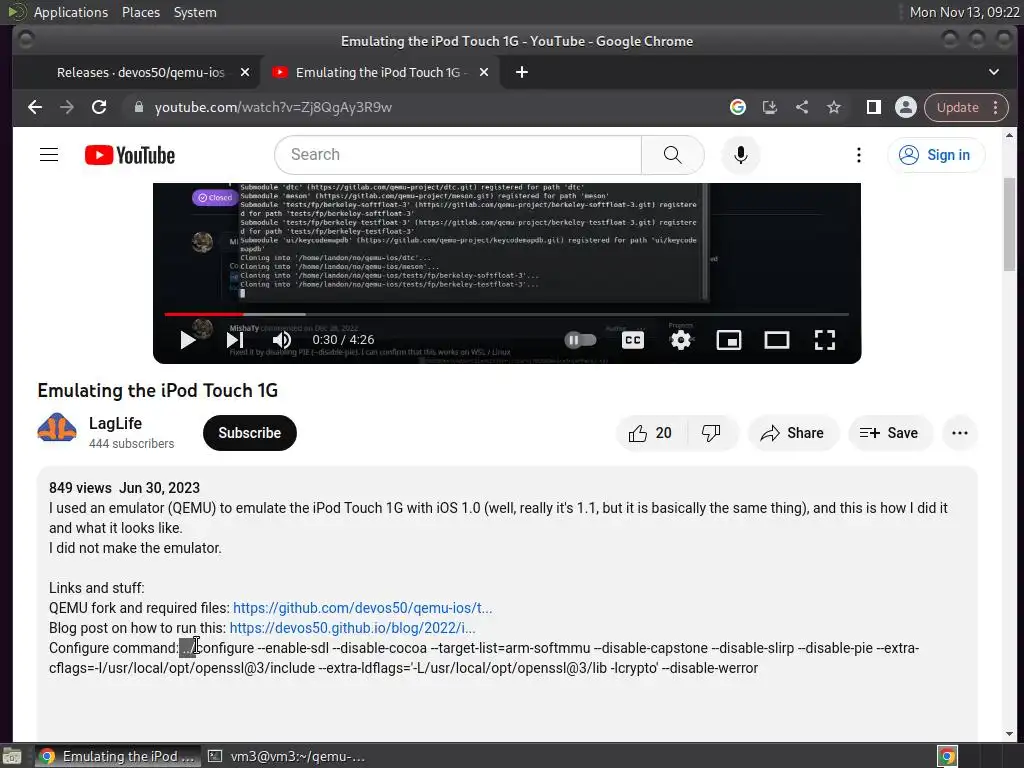Screen dimensions: 1024x768
Task: Switch to miniplayer mode
Action: 729,340
